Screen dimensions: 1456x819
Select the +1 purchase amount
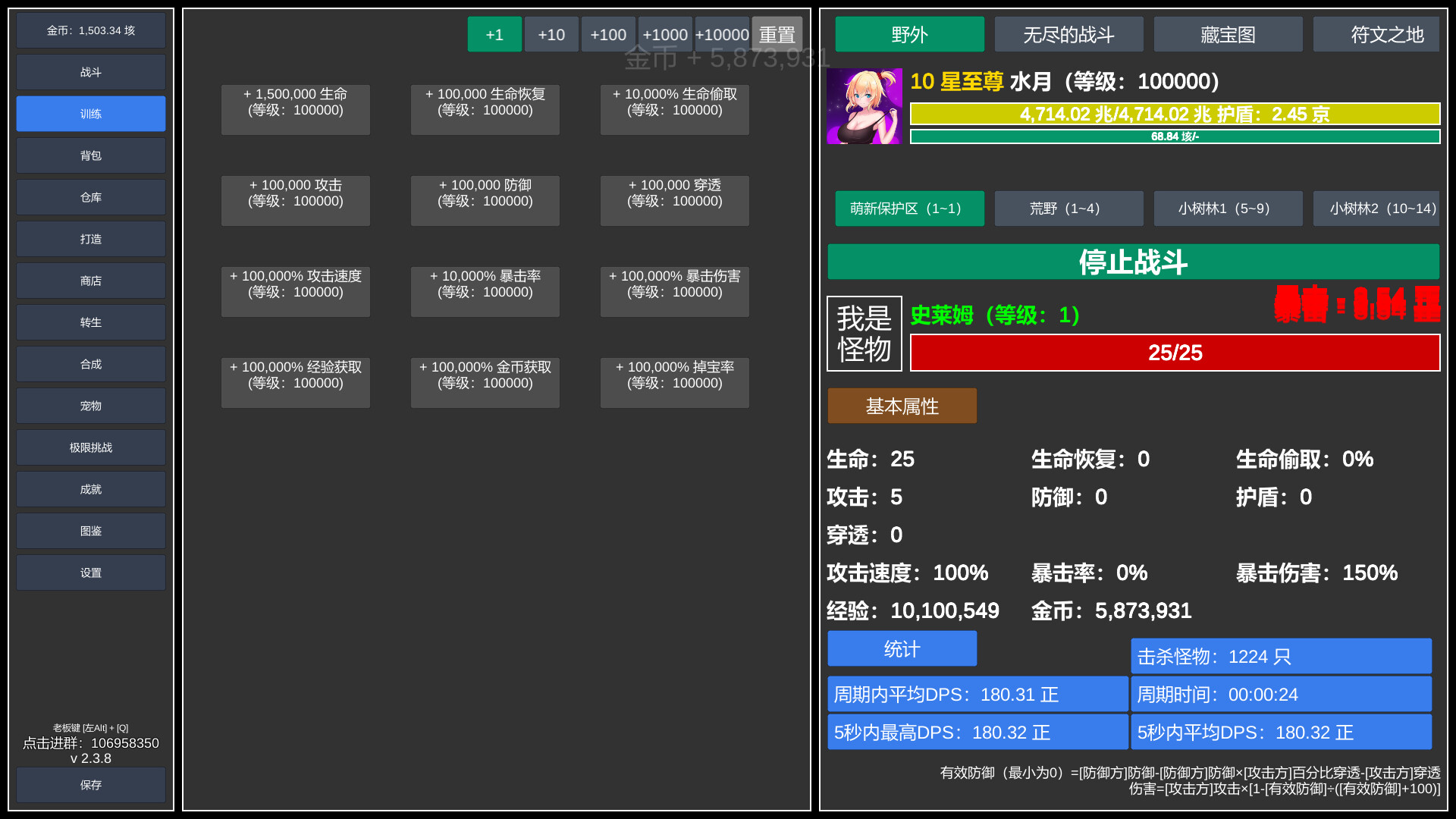494,34
